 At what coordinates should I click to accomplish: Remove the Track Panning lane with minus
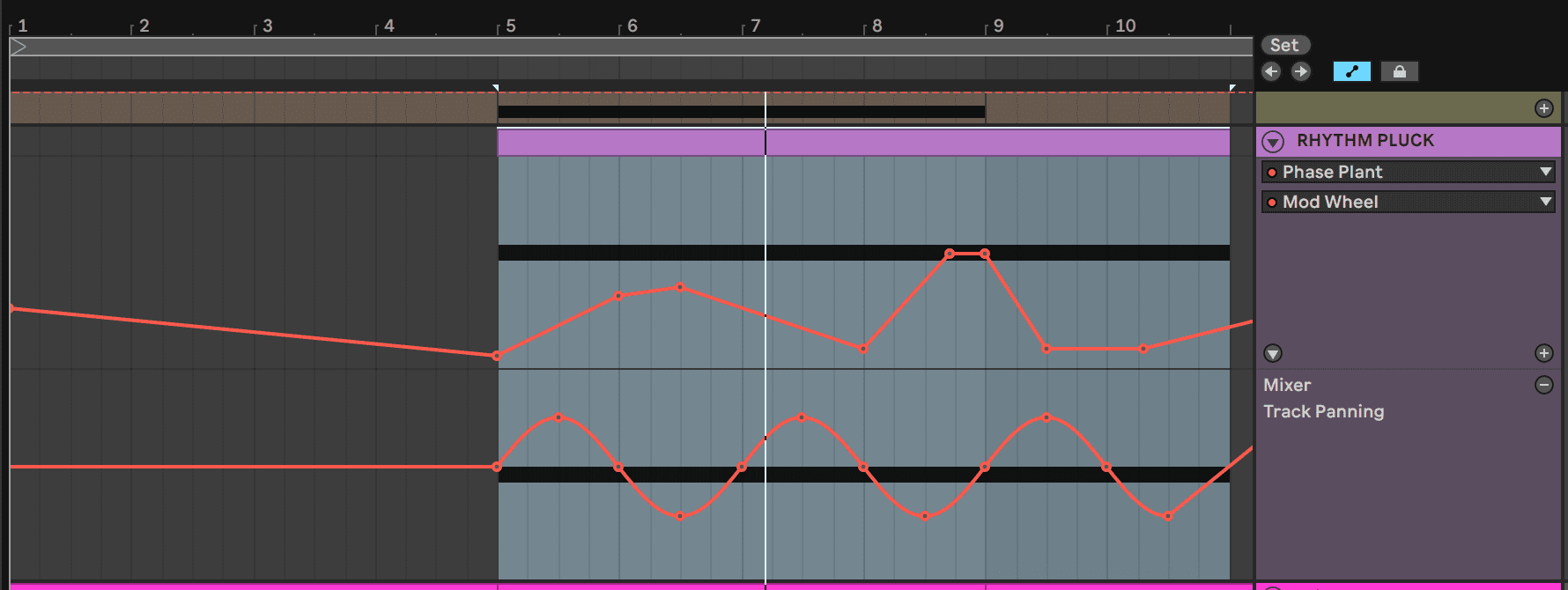tap(1543, 385)
